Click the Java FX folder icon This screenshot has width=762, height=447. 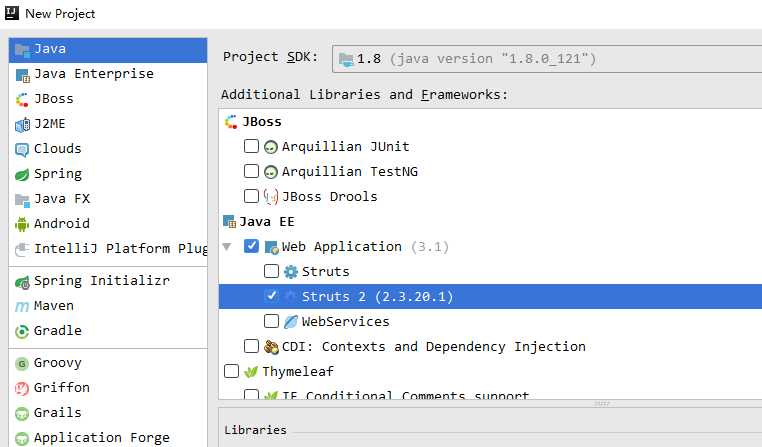(x=22, y=199)
